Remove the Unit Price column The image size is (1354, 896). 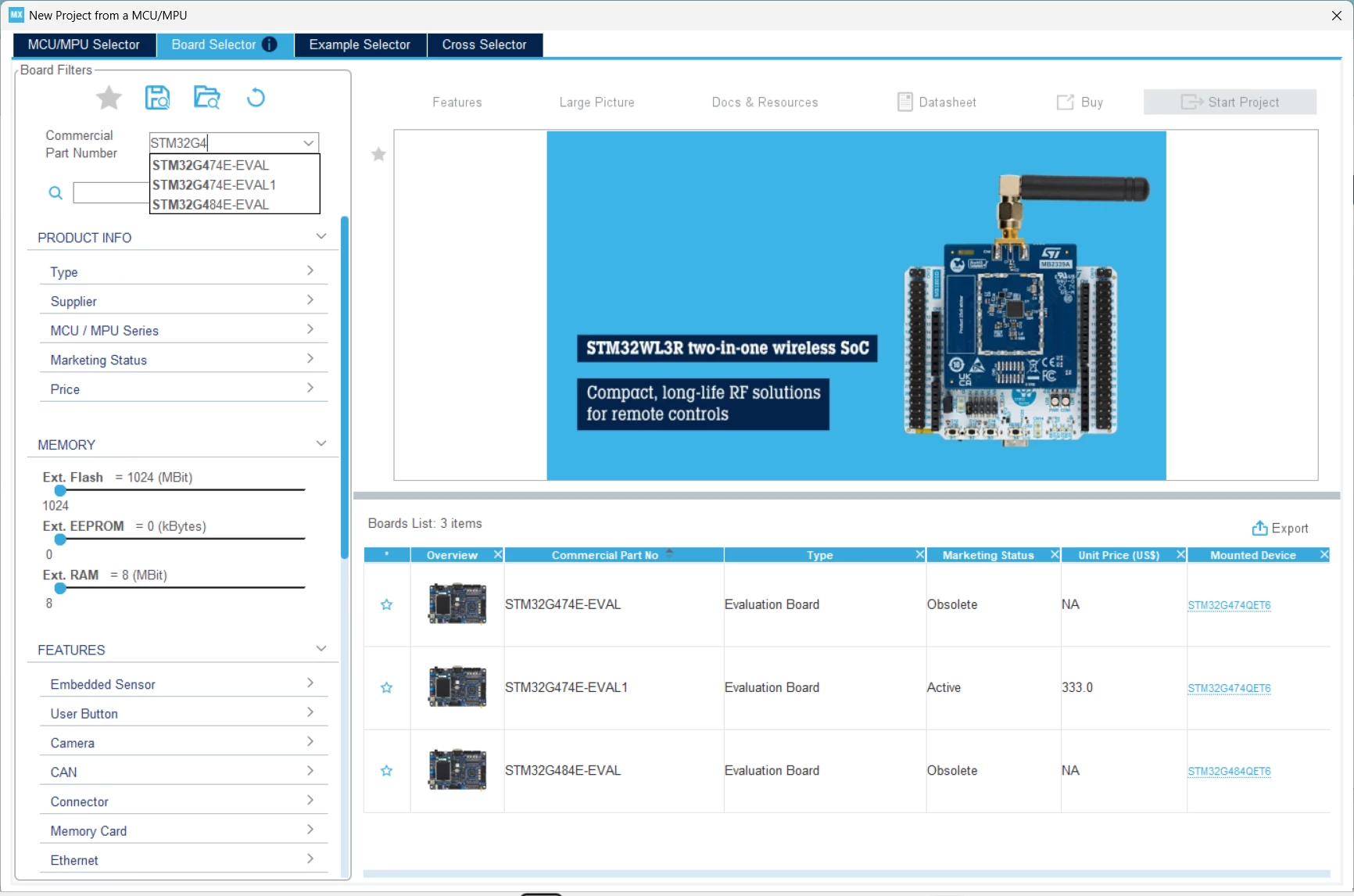[1180, 554]
